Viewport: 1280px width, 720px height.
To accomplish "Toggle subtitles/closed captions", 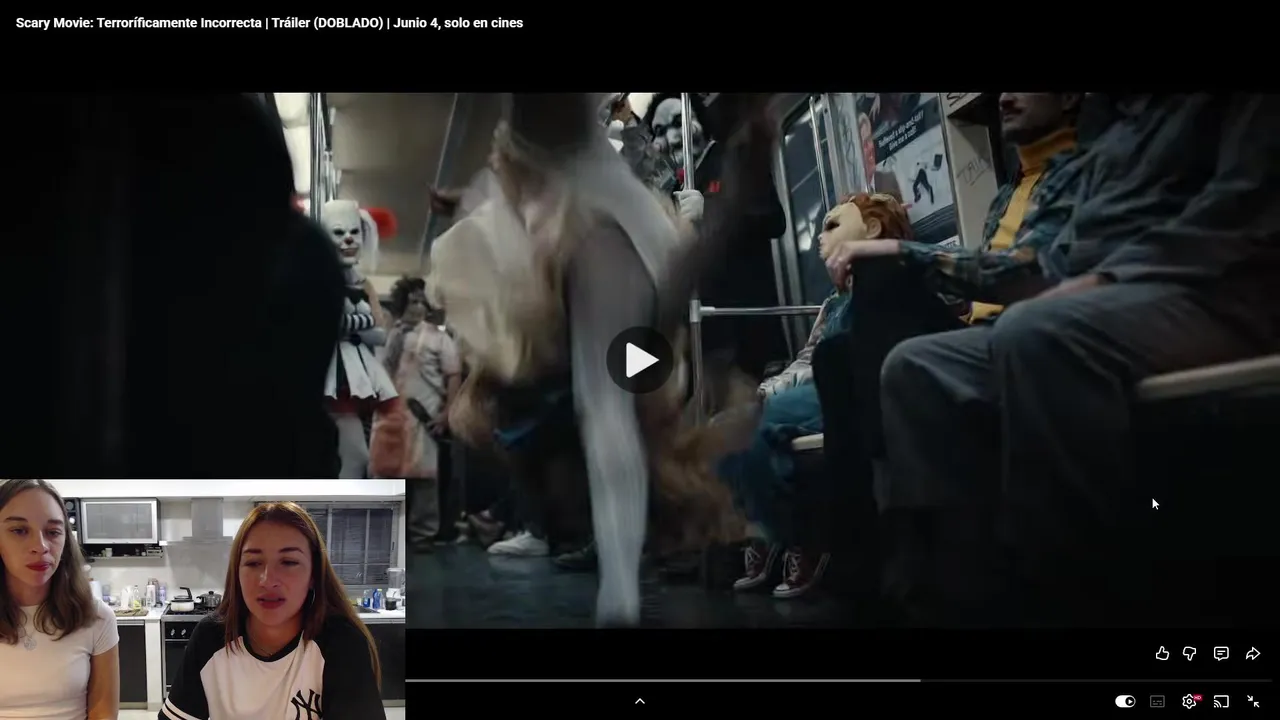I will 1157,701.
